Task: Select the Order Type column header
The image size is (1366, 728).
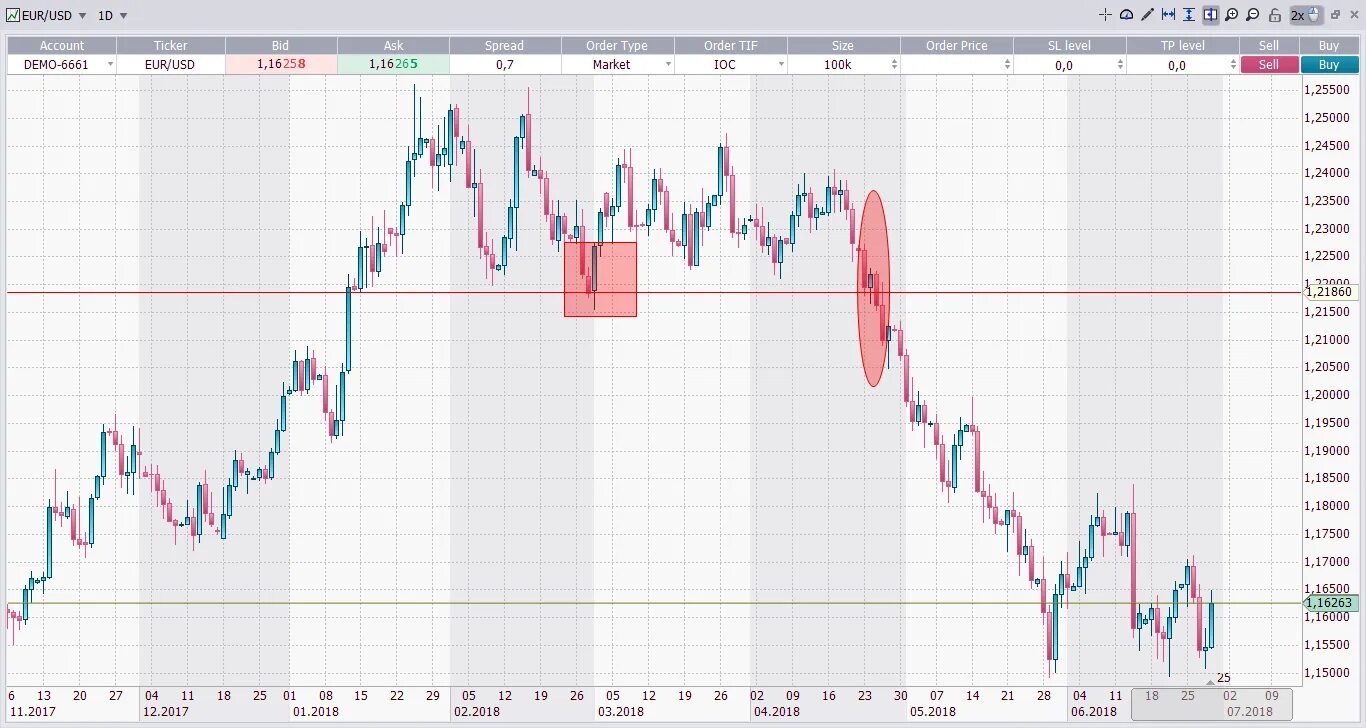Action: [618, 45]
